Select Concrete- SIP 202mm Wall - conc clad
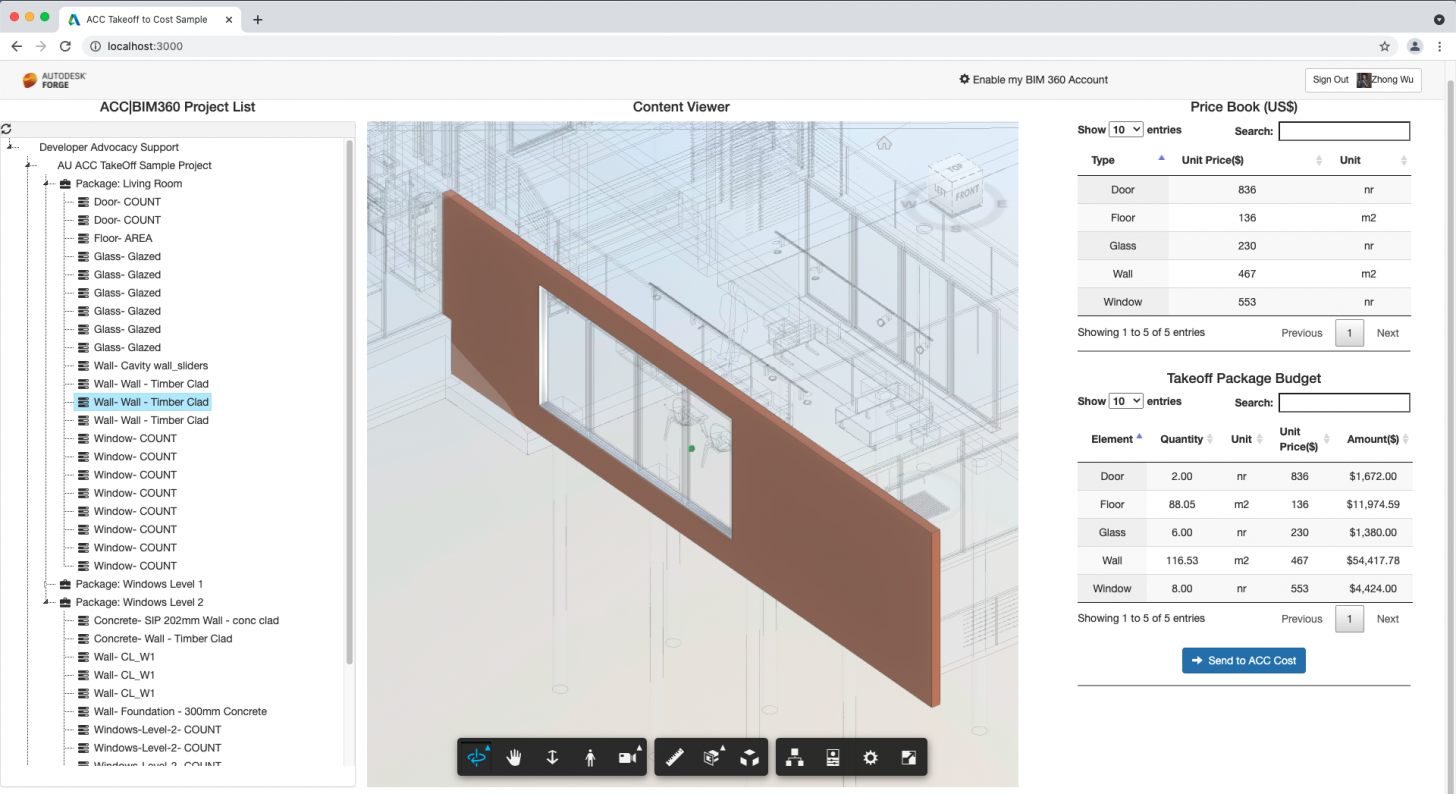This screenshot has height=794, width=1456. pyautogui.click(x=186, y=621)
